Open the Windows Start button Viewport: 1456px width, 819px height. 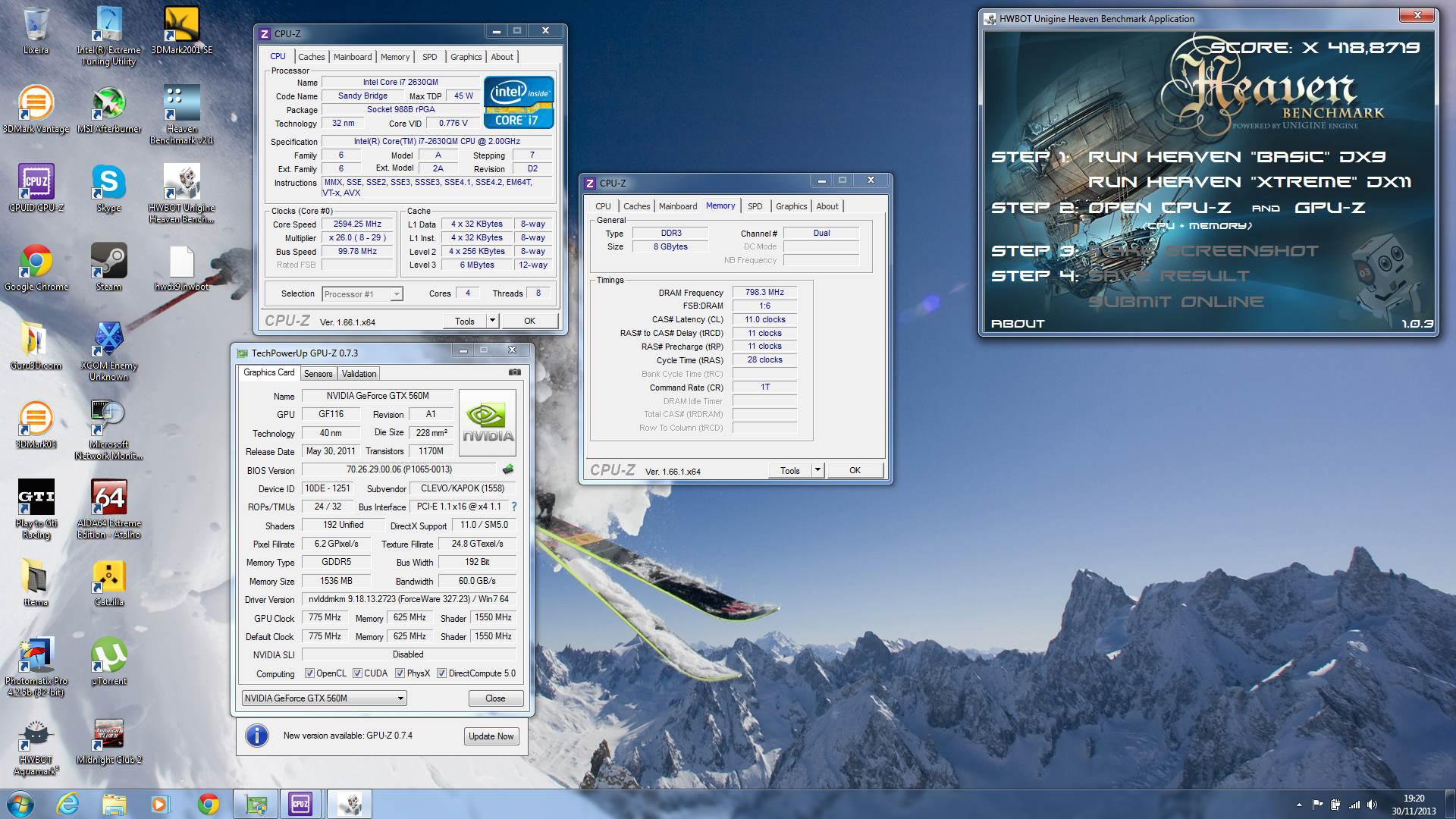tap(20, 804)
